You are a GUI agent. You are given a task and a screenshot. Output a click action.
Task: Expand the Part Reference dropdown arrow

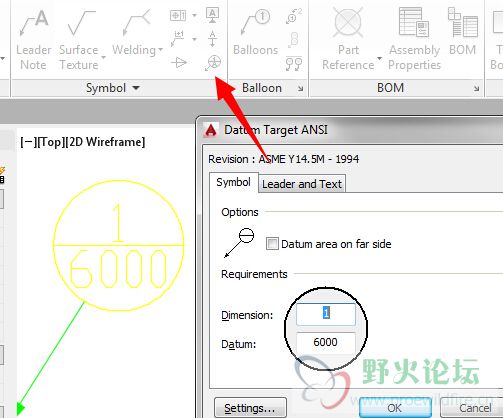[379, 58]
